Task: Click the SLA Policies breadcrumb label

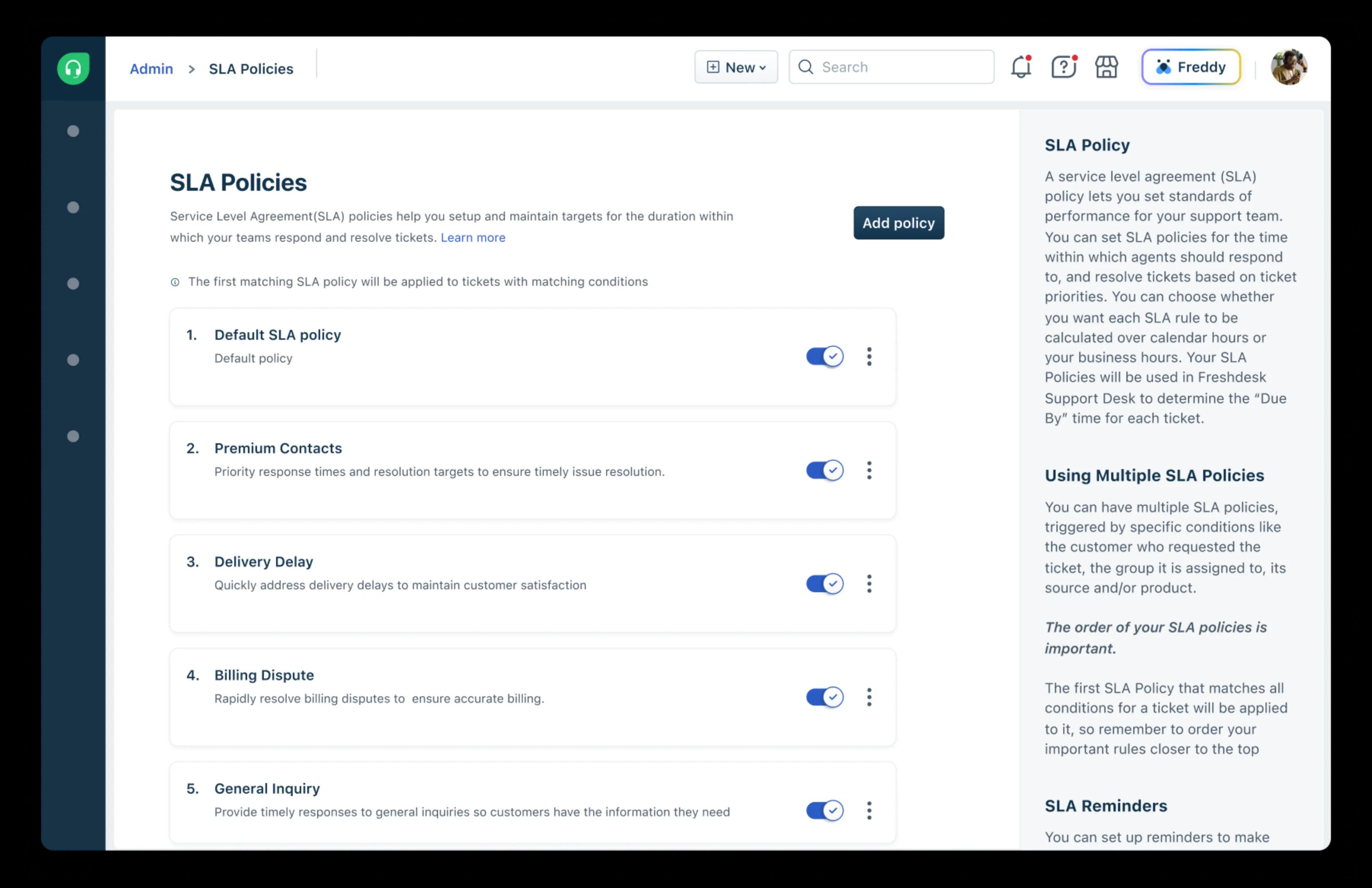Action: pos(251,68)
